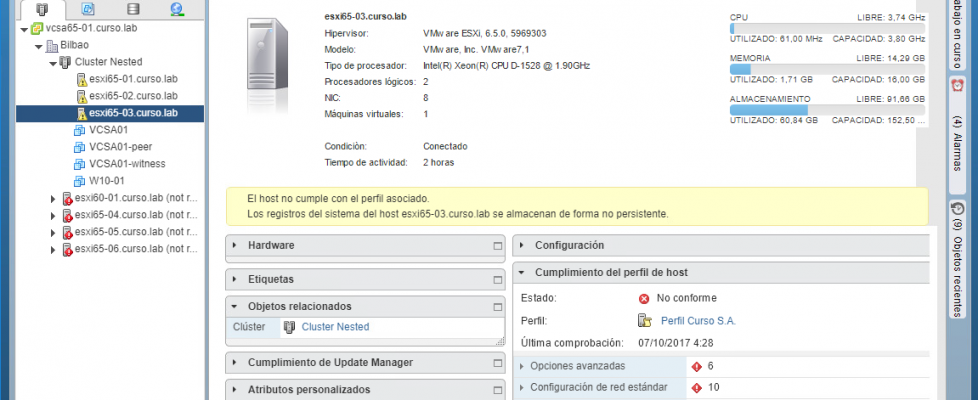
Task: Collapse the Cluster Nested node
Action: click(53, 62)
